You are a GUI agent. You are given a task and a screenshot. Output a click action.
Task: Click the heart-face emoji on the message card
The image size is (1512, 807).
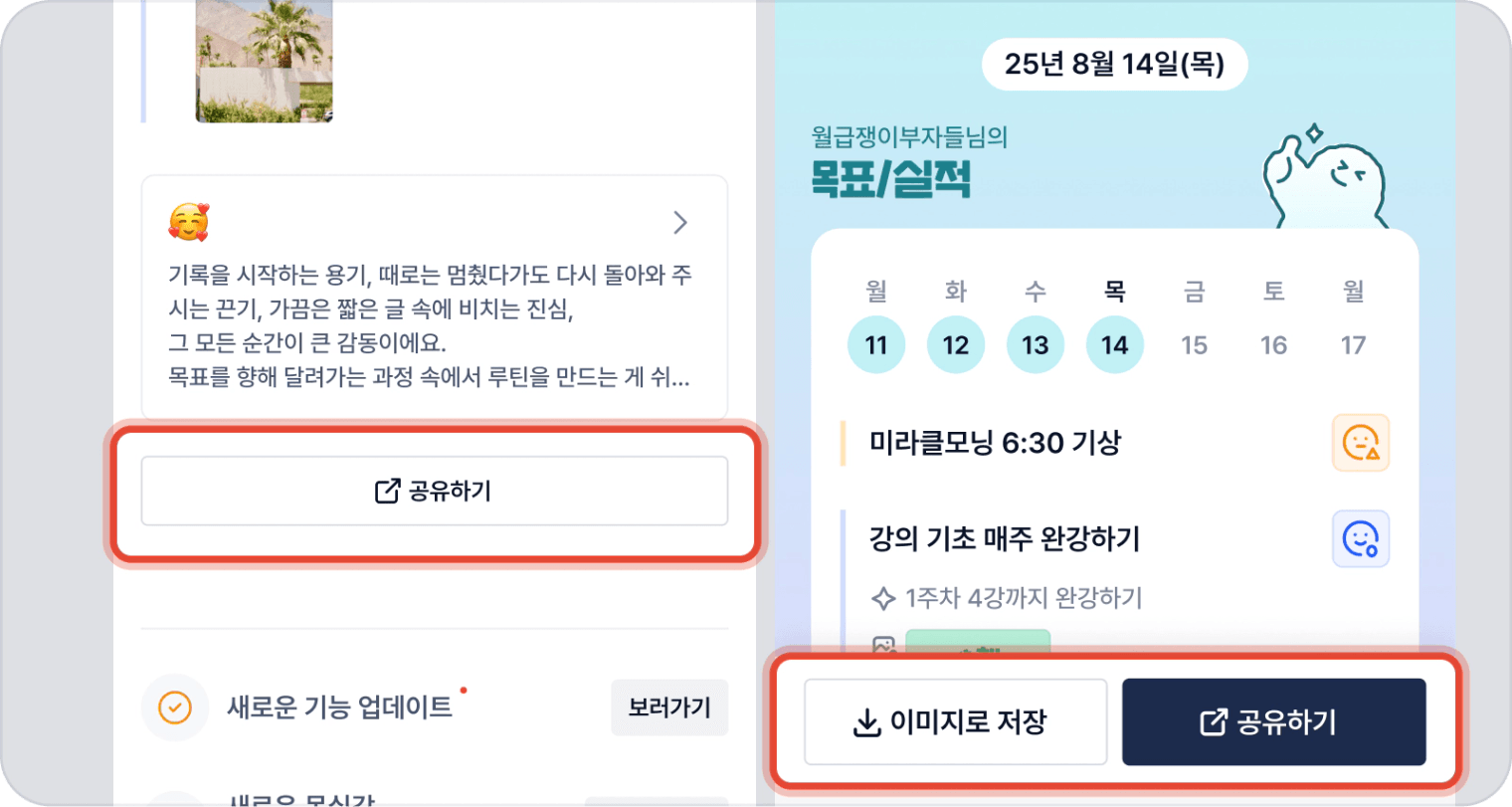[189, 222]
